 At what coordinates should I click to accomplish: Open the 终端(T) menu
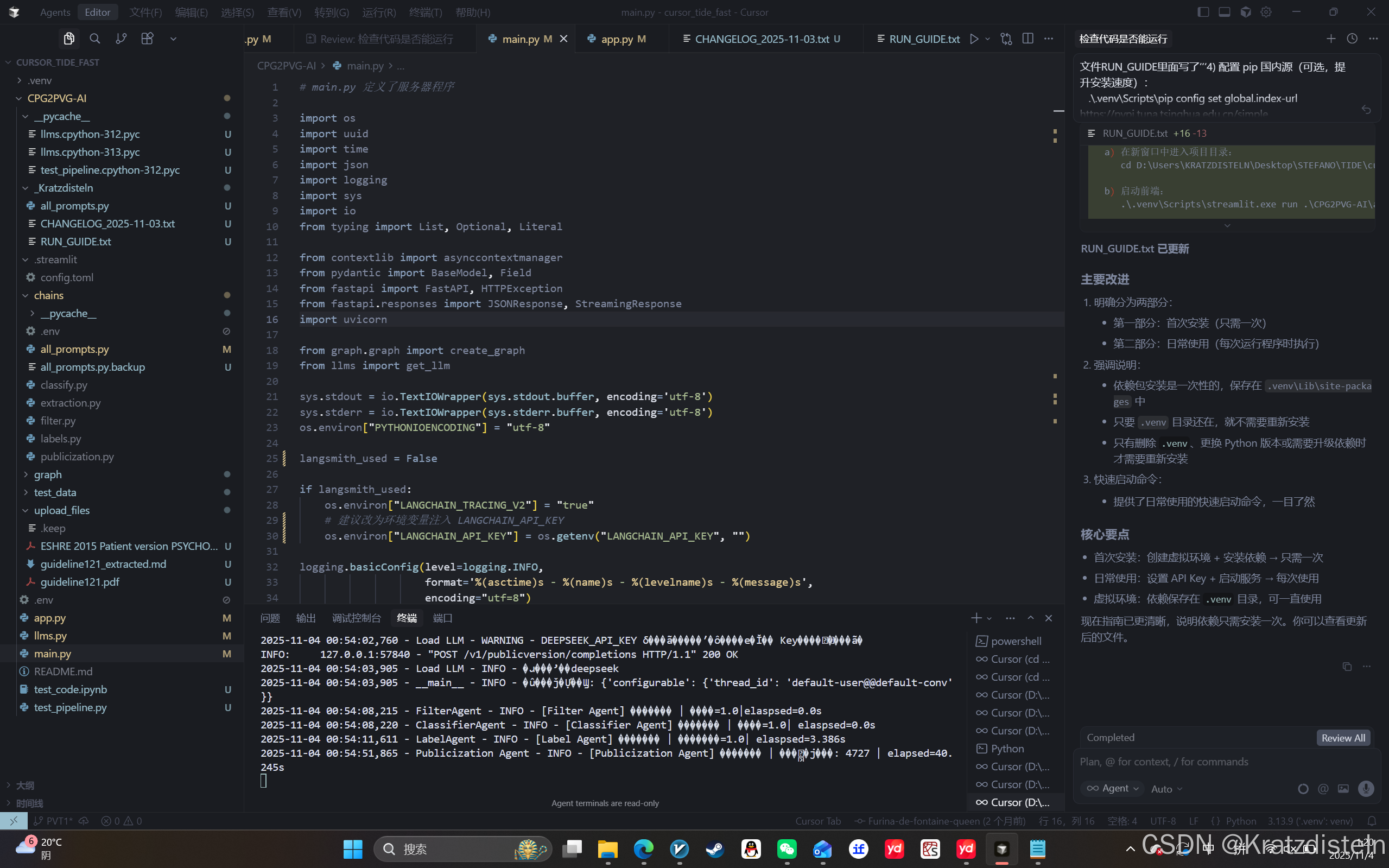coord(426,12)
